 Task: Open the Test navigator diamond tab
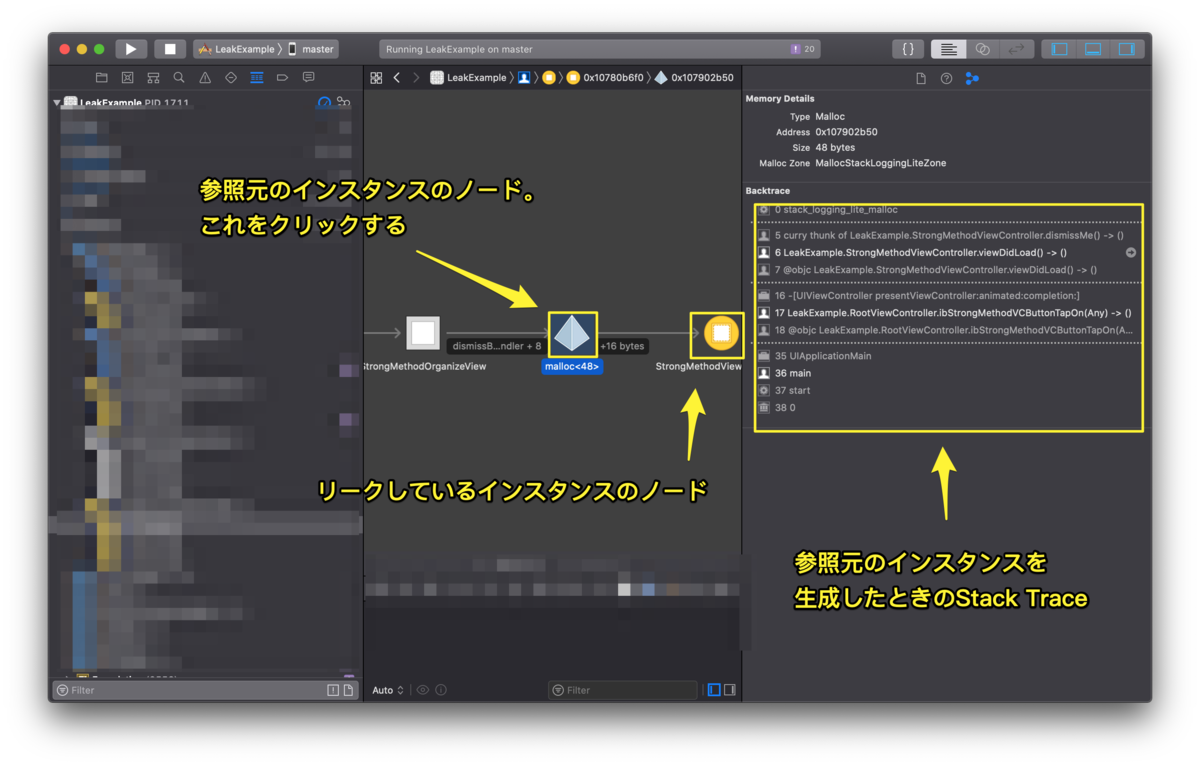231,77
